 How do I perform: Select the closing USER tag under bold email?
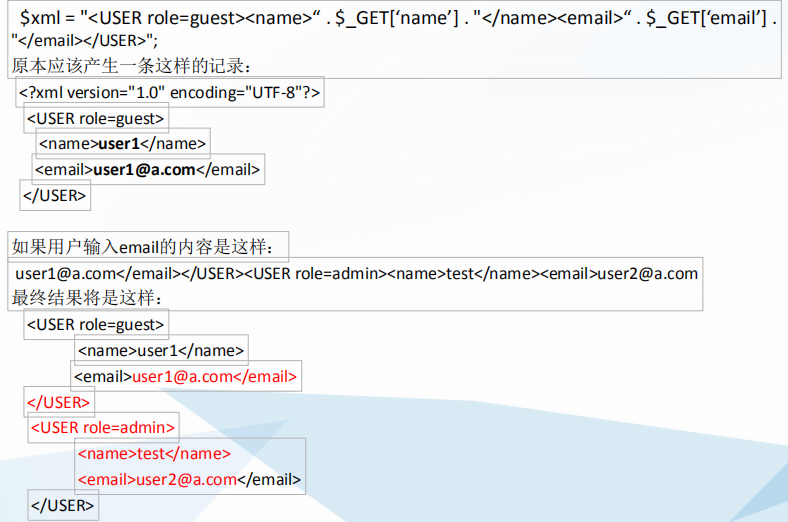click(x=54, y=195)
